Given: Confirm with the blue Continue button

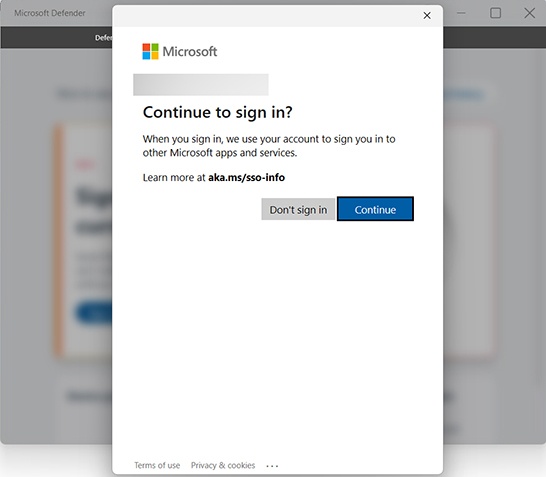Looking at the screenshot, I should (x=375, y=209).
